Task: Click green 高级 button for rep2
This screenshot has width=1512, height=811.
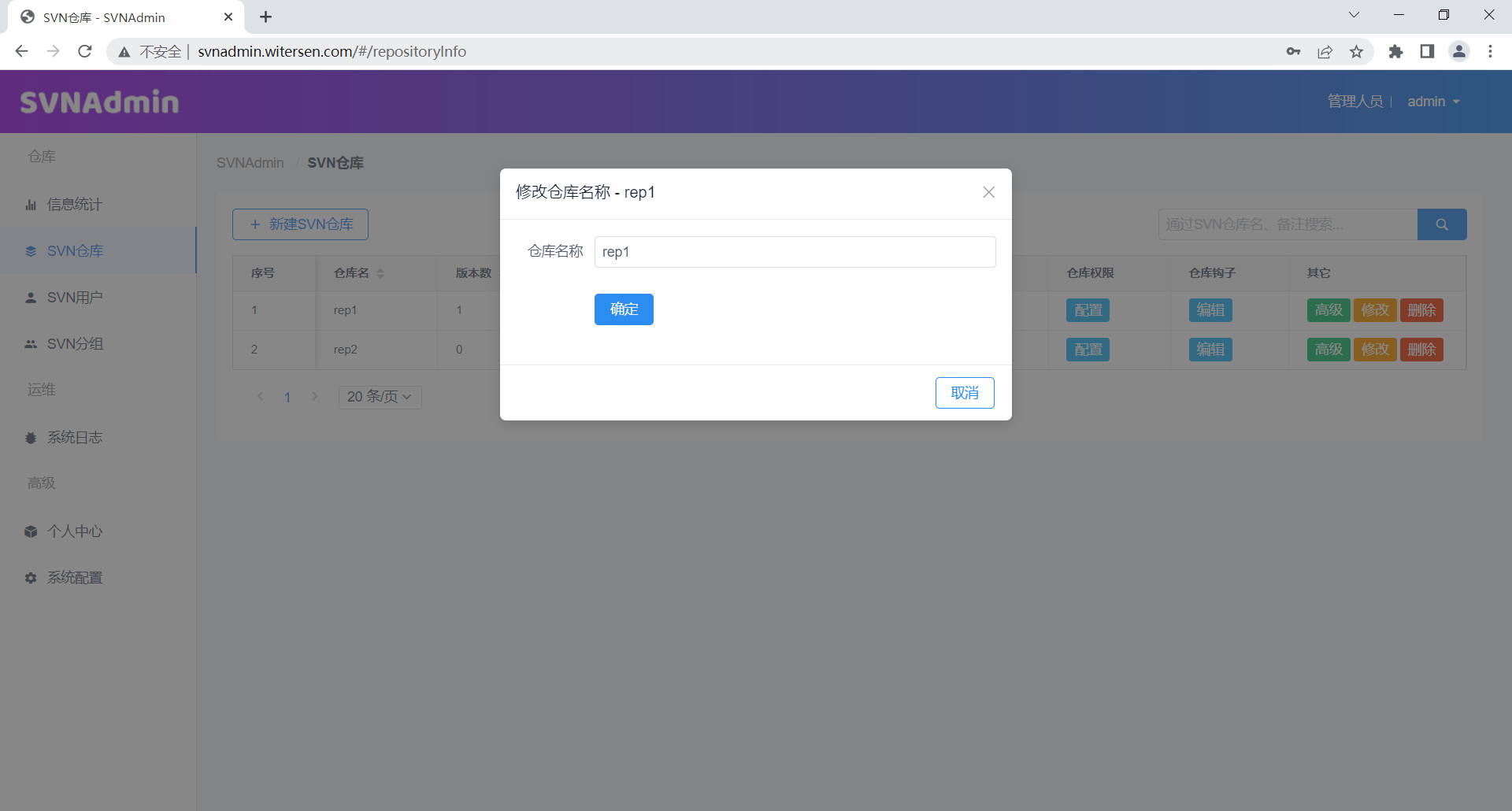Action: (x=1329, y=350)
